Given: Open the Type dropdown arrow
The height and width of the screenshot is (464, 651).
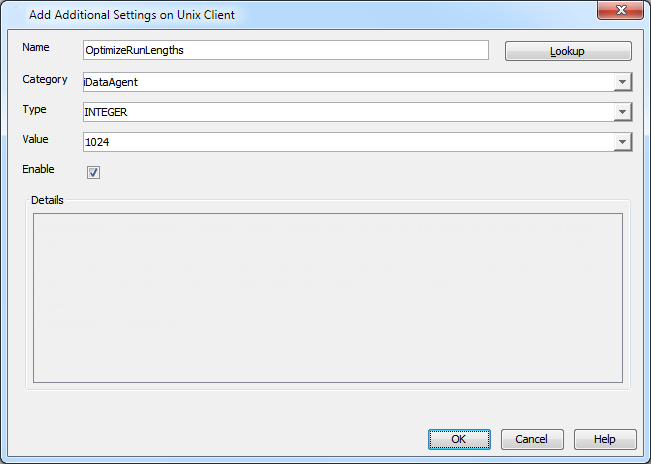Looking at the screenshot, I should coord(623,112).
